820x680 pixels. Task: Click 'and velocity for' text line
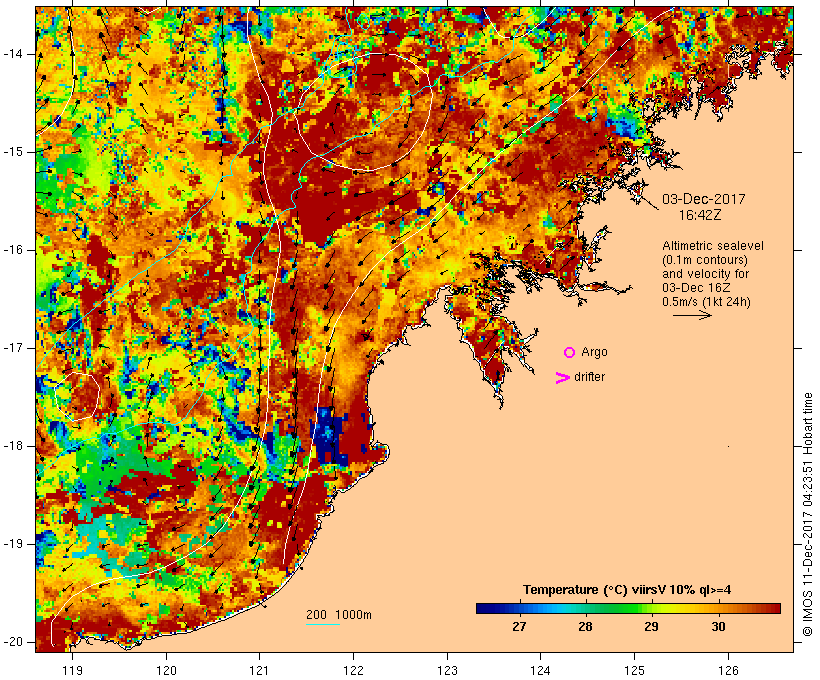click(705, 274)
